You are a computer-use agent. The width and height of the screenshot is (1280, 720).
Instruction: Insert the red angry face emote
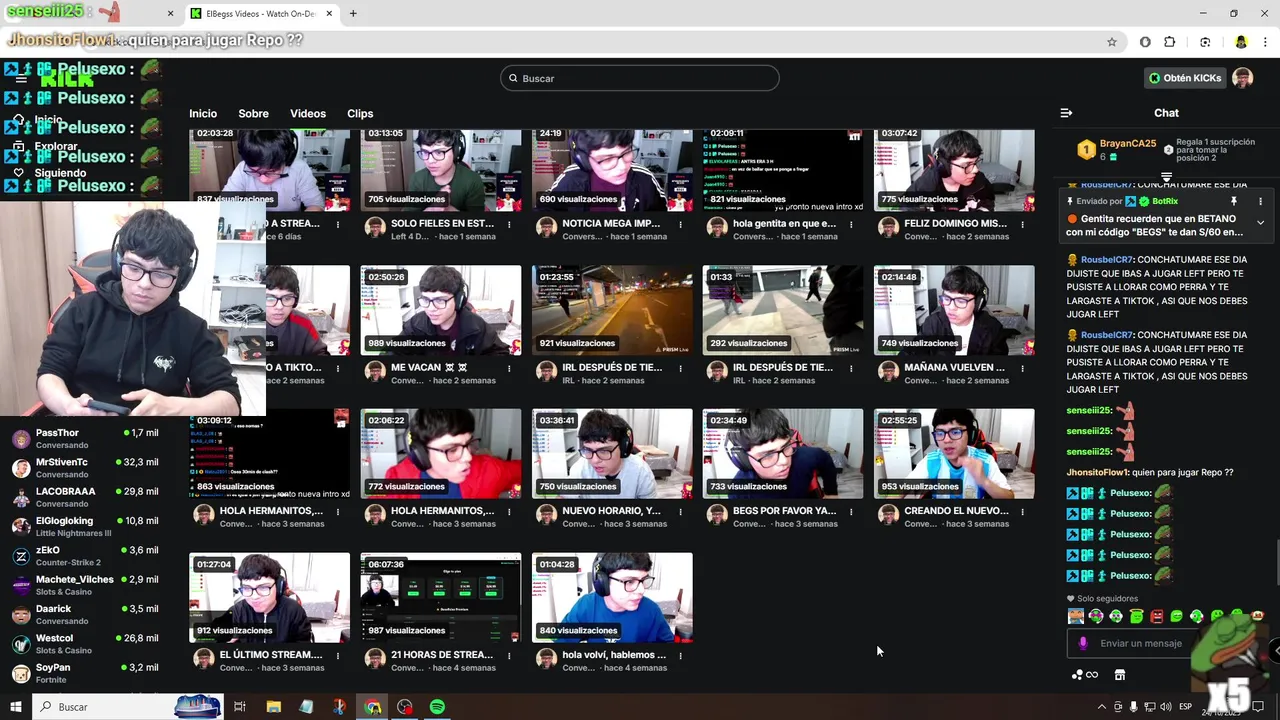click(x=1157, y=616)
